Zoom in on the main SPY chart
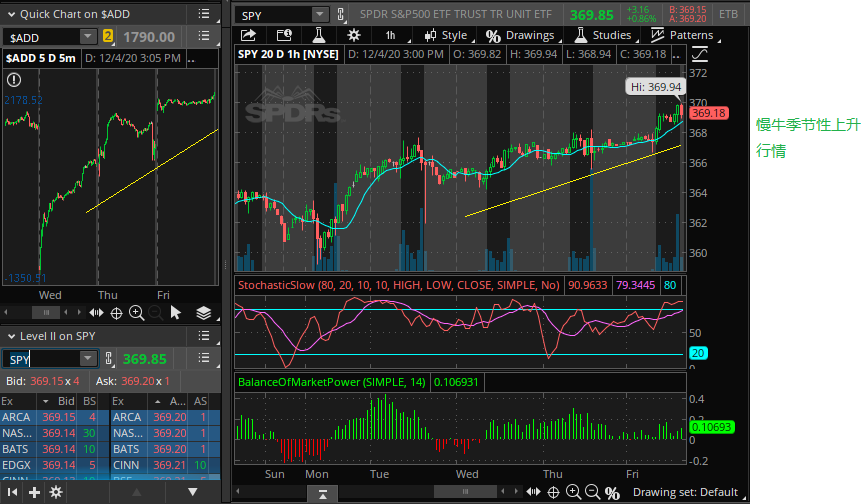Image resolution: width=862 pixels, height=504 pixels. point(573,492)
